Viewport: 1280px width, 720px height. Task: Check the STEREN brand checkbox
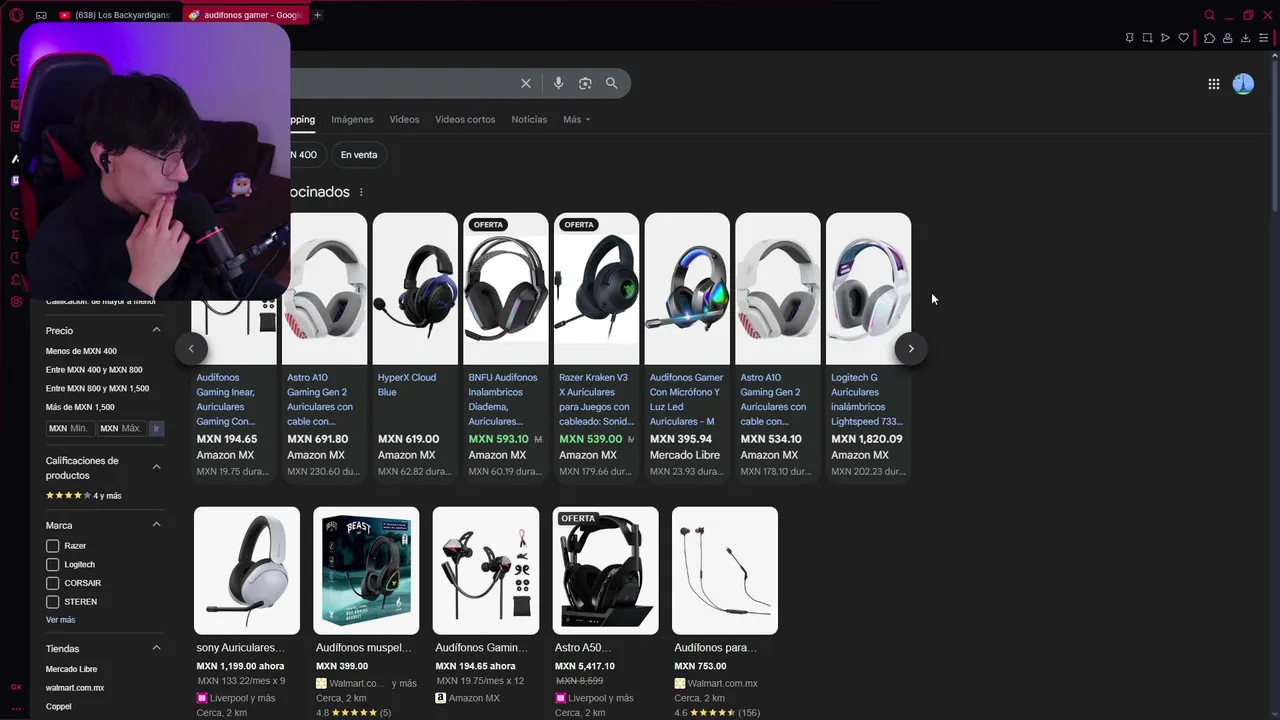click(53, 602)
